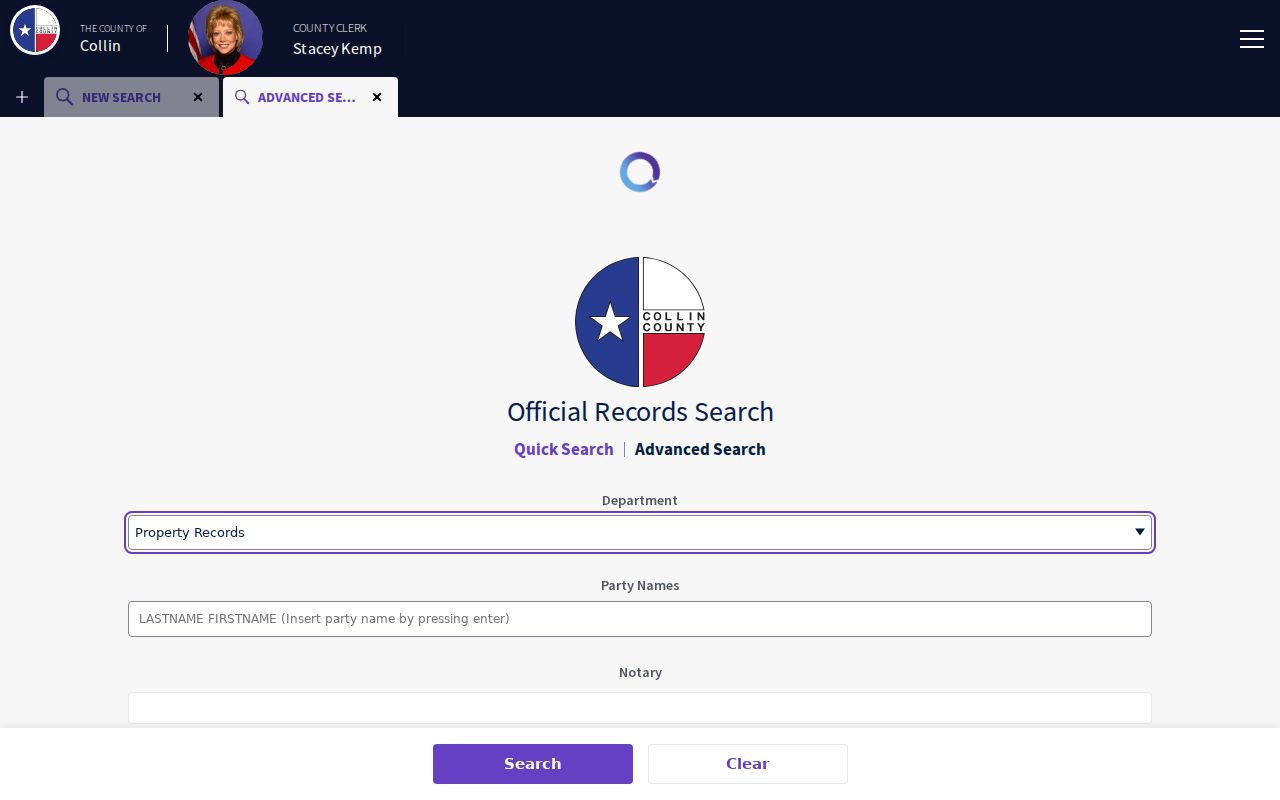Open the Department dropdown arrow
This screenshot has height=800, width=1280.
pyautogui.click(x=1139, y=532)
